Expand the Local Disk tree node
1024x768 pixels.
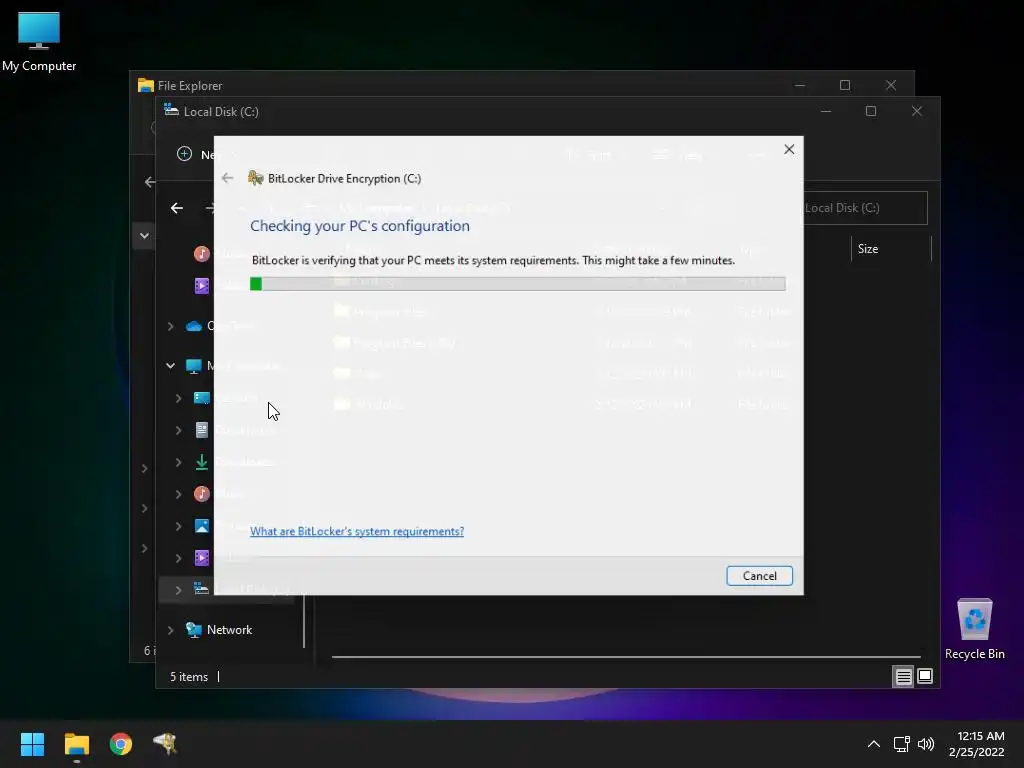click(x=178, y=590)
